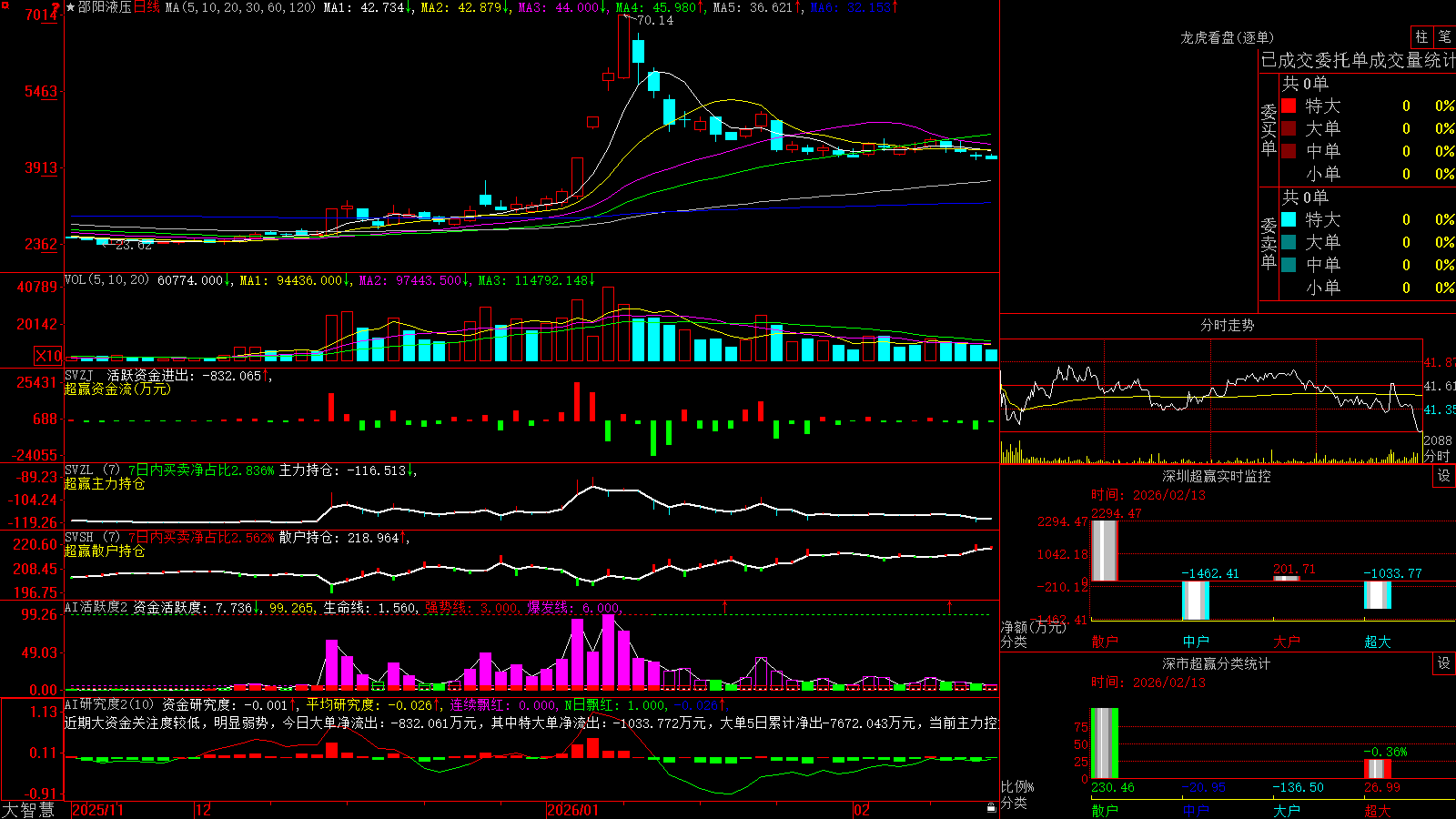Click the cyan 特大 sell-order color swatch

[1289, 219]
